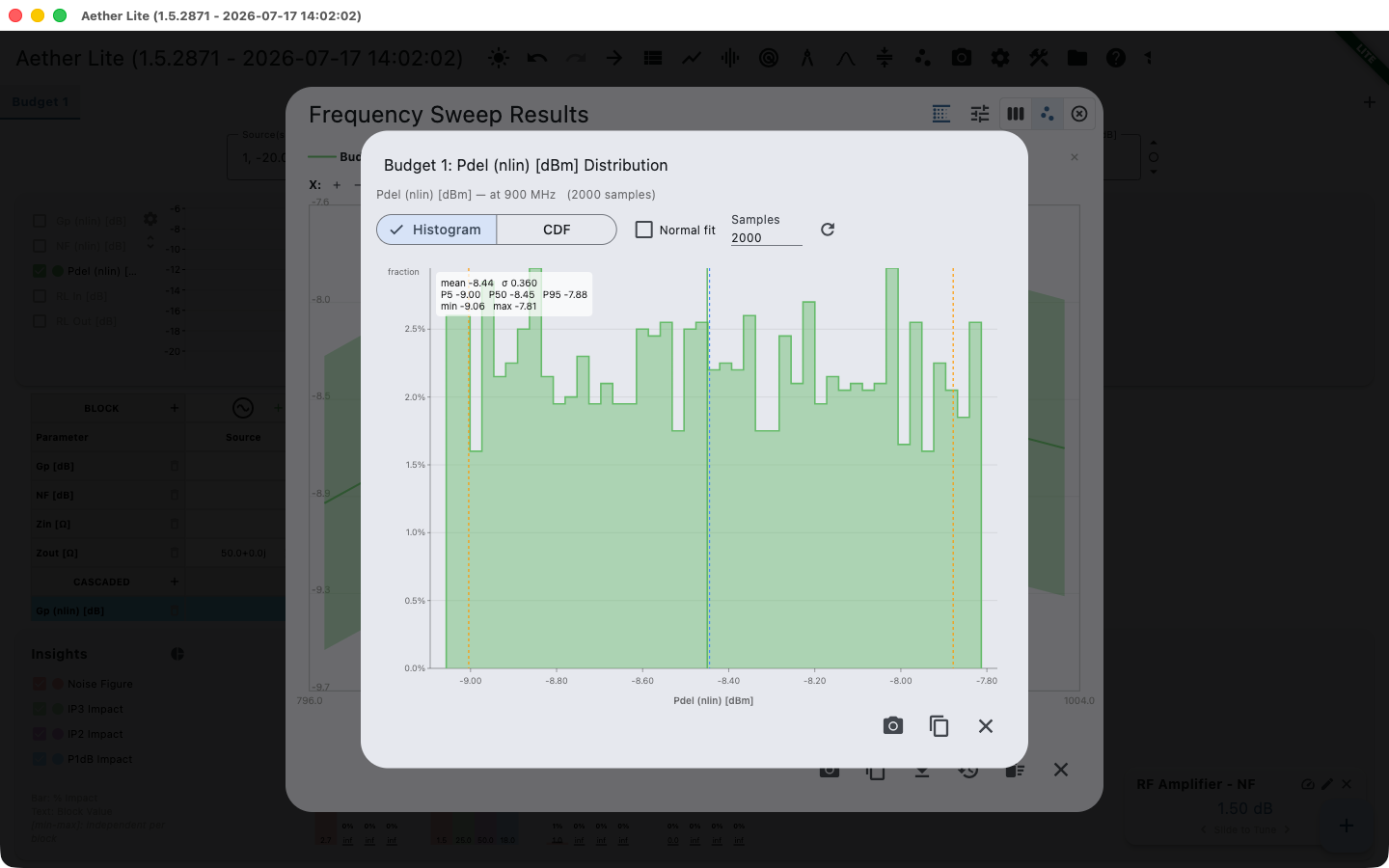Select scatter icon in Frequency Sweep Results header
This screenshot has height=868, width=1389.
pyautogui.click(x=1047, y=114)
